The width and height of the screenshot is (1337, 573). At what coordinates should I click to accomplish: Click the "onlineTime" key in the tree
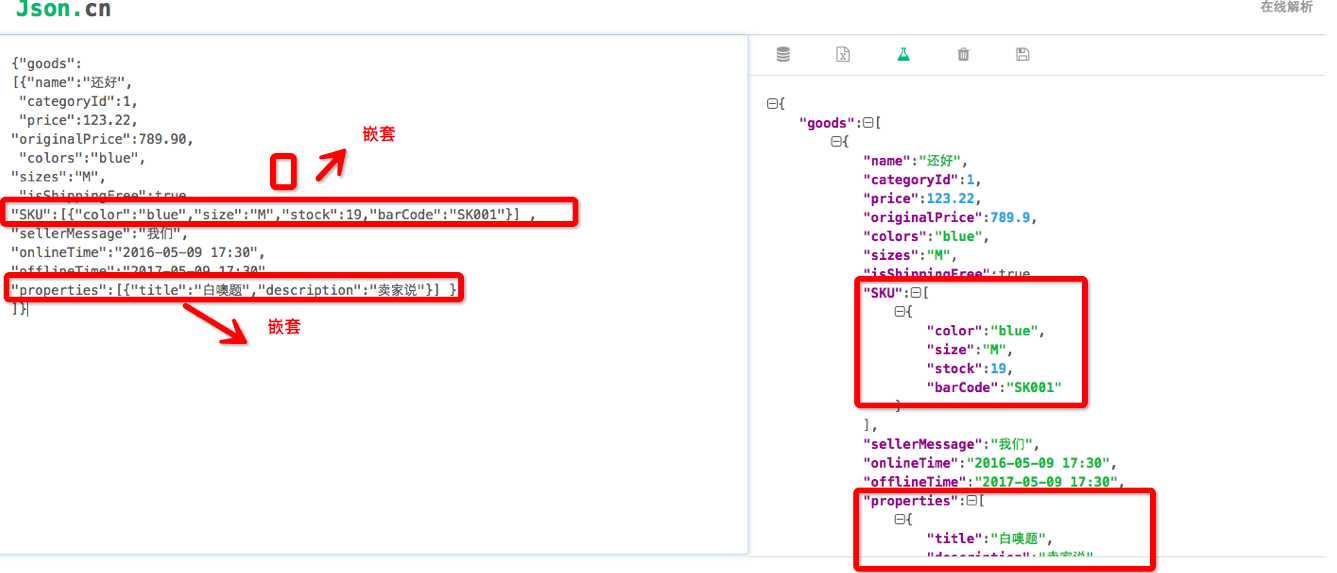(911, 462)
